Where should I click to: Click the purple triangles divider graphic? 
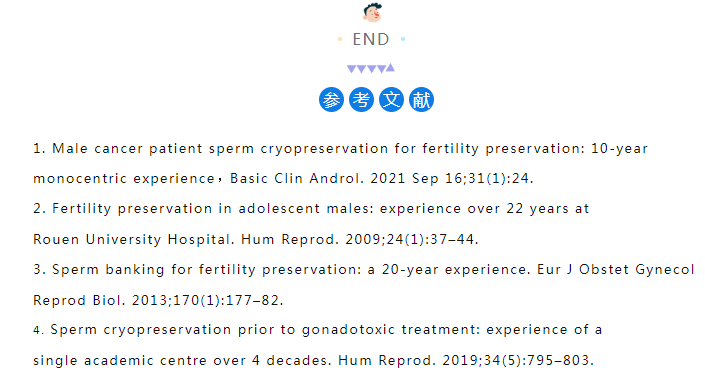point(371,68)
